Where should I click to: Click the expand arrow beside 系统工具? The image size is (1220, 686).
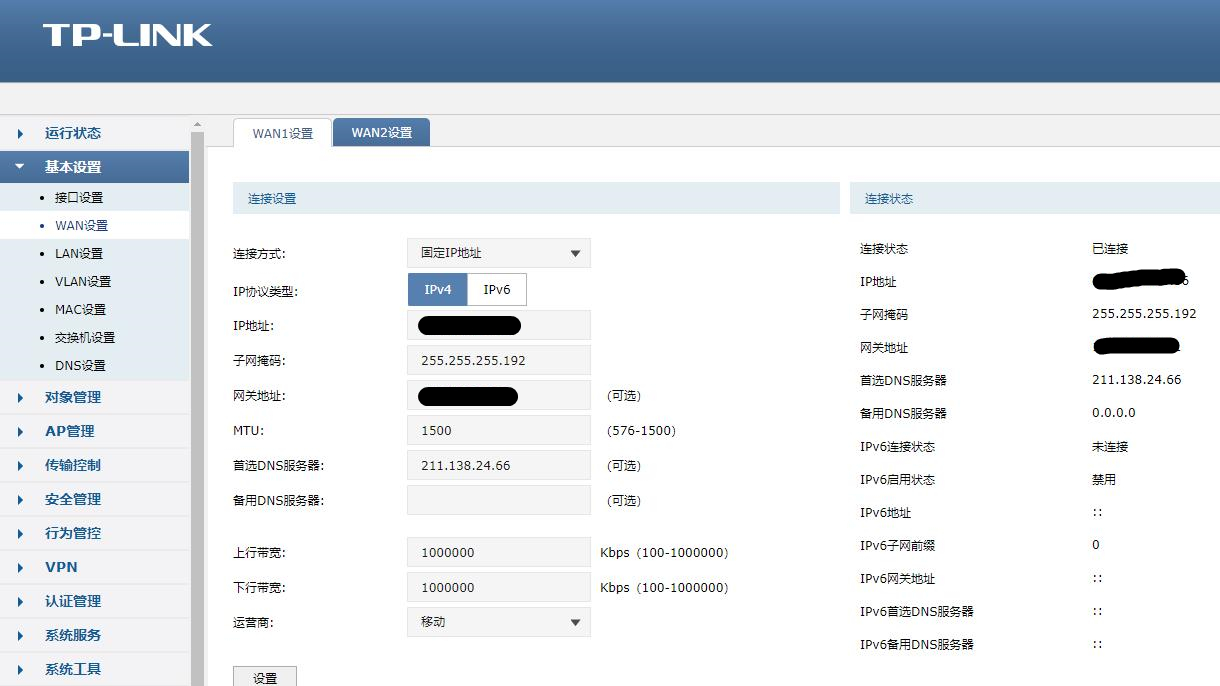click(18, 669)
